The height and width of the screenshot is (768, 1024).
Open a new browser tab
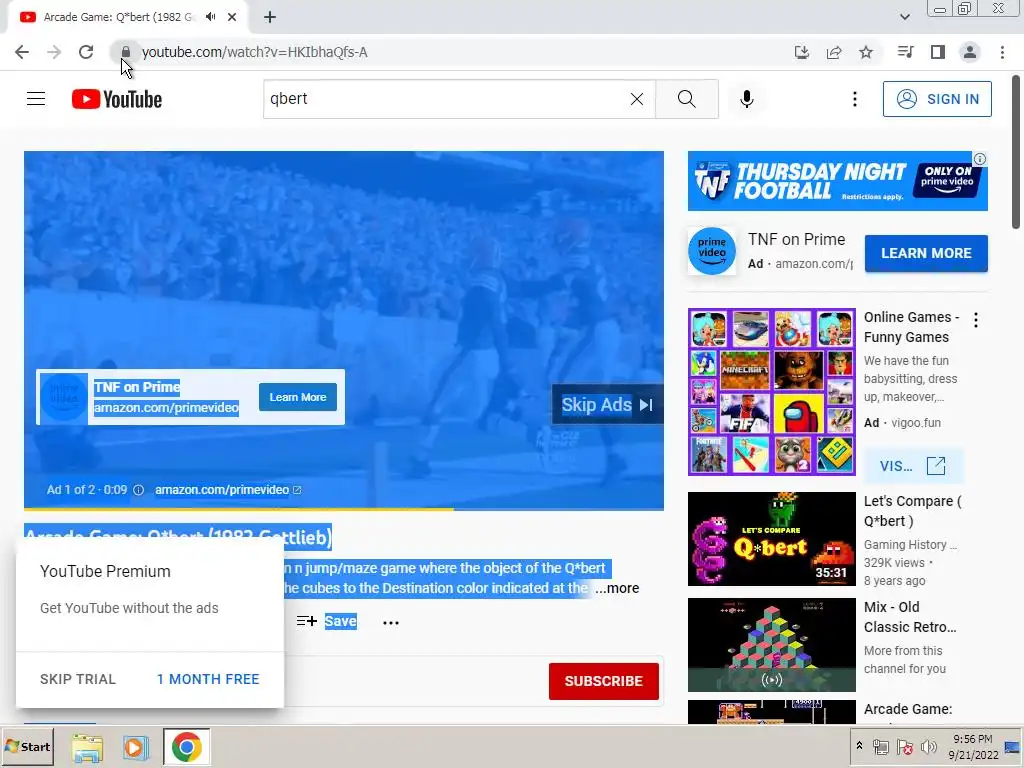[x=270, y=17]
